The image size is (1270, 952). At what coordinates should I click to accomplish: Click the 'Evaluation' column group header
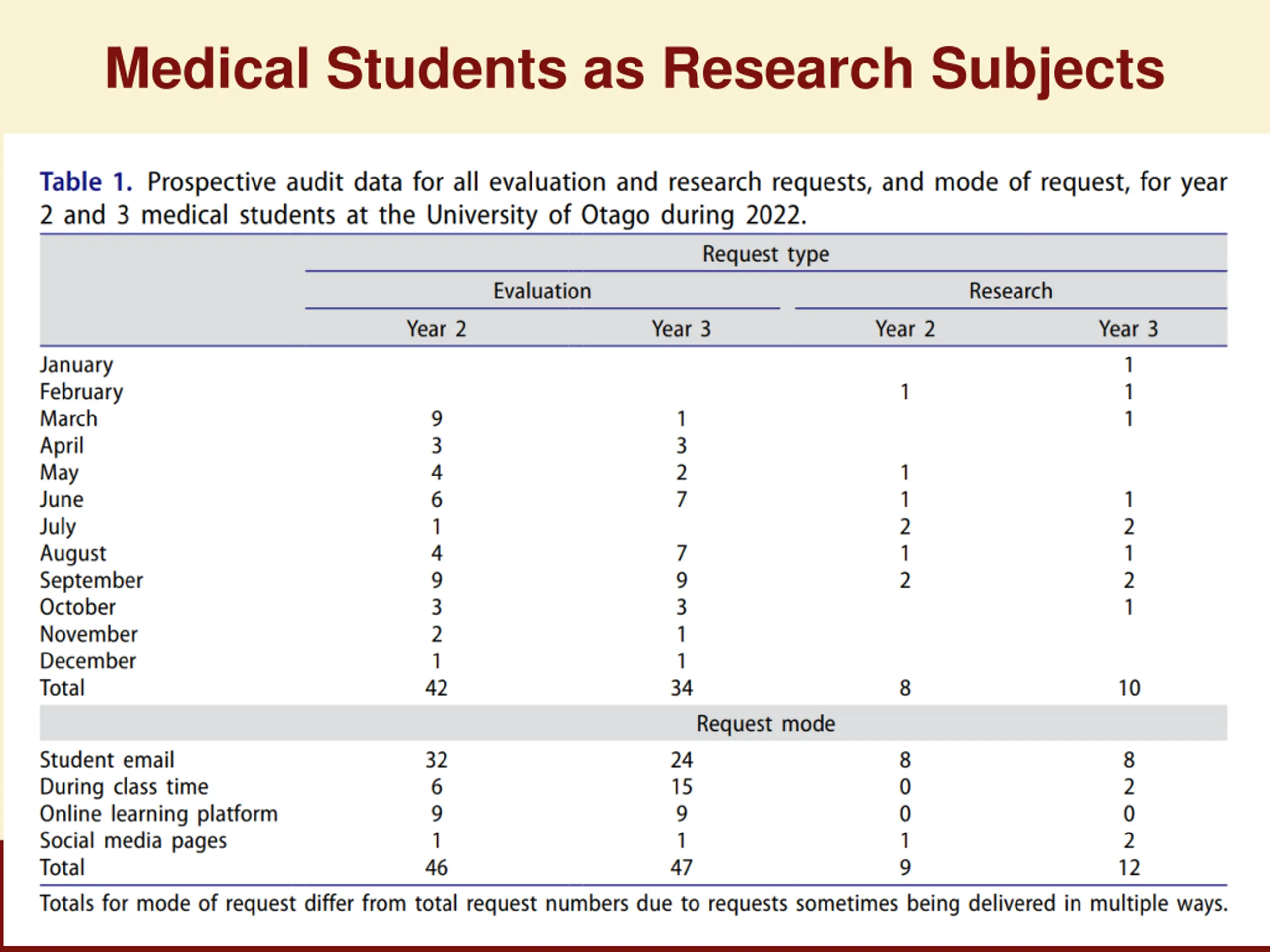pos(542,291)
